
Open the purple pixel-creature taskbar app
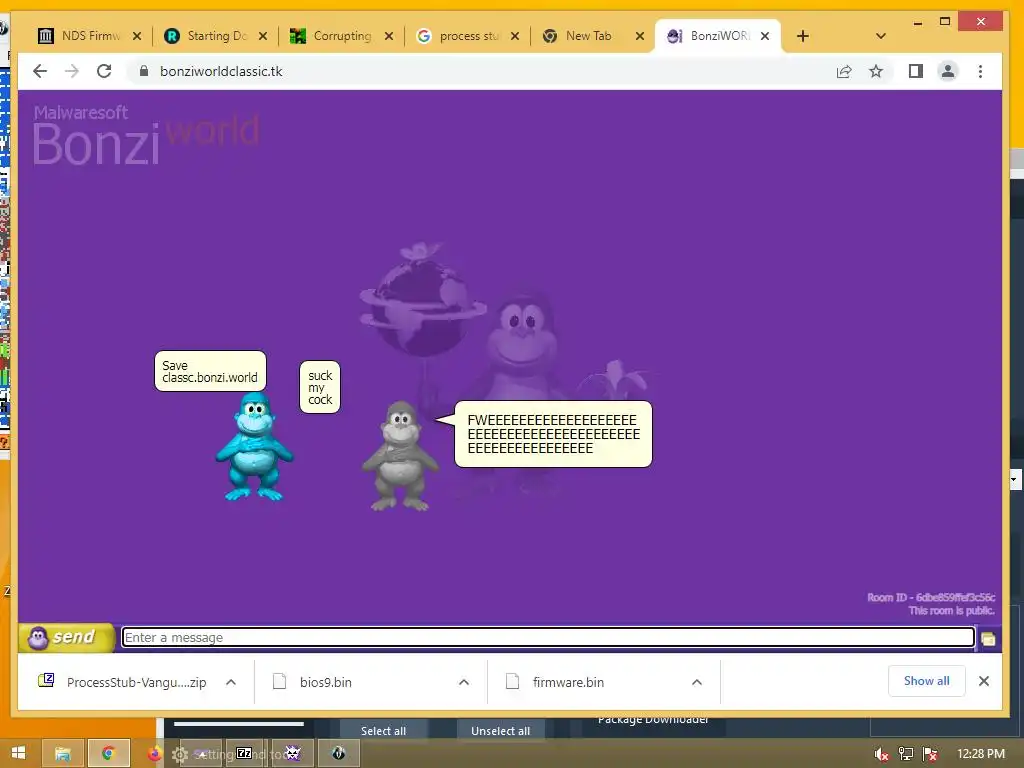pos(293,754)
